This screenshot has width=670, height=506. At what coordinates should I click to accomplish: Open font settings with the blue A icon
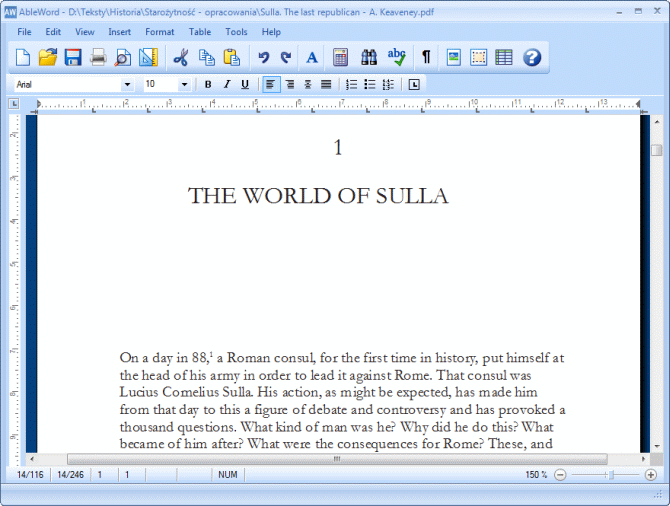[x=312, y=57]
